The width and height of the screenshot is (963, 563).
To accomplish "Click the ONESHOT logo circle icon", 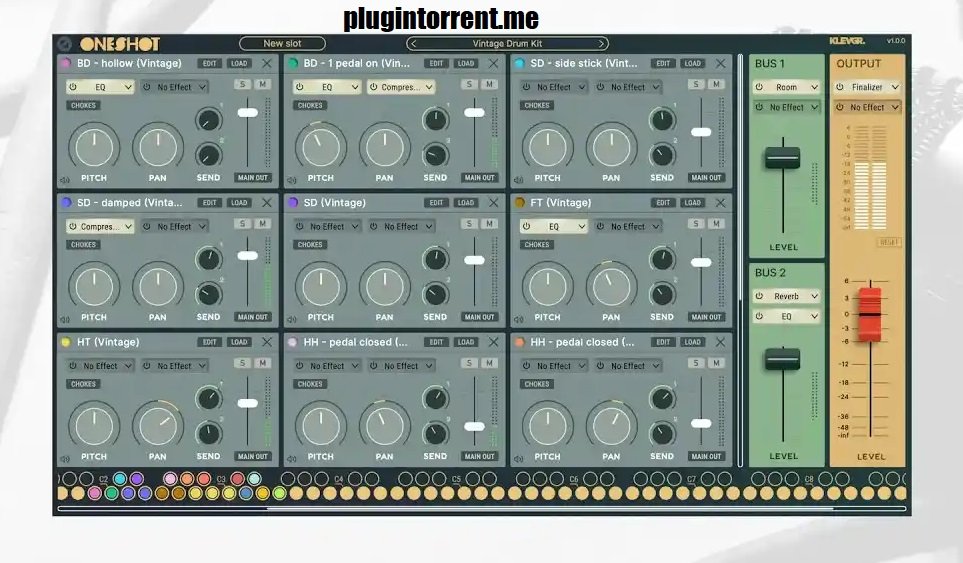I will tap(64, 44).
